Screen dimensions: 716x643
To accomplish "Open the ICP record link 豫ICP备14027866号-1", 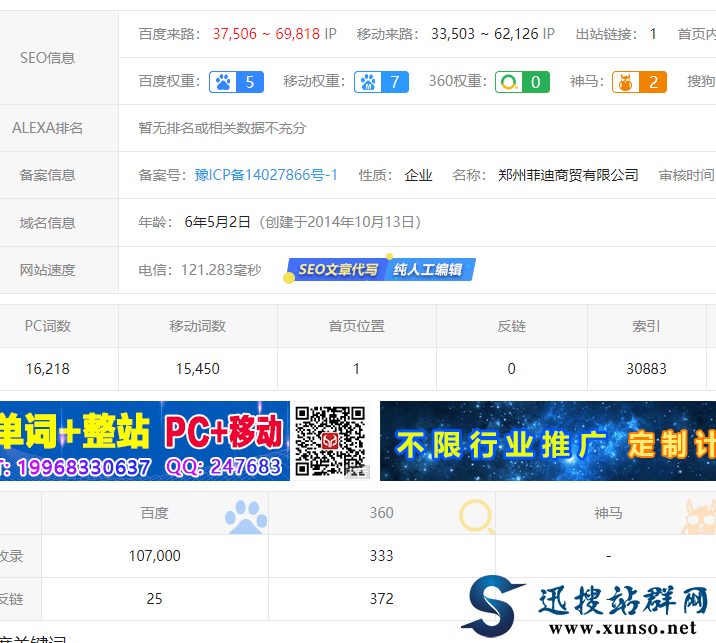I will coord(266,175).
